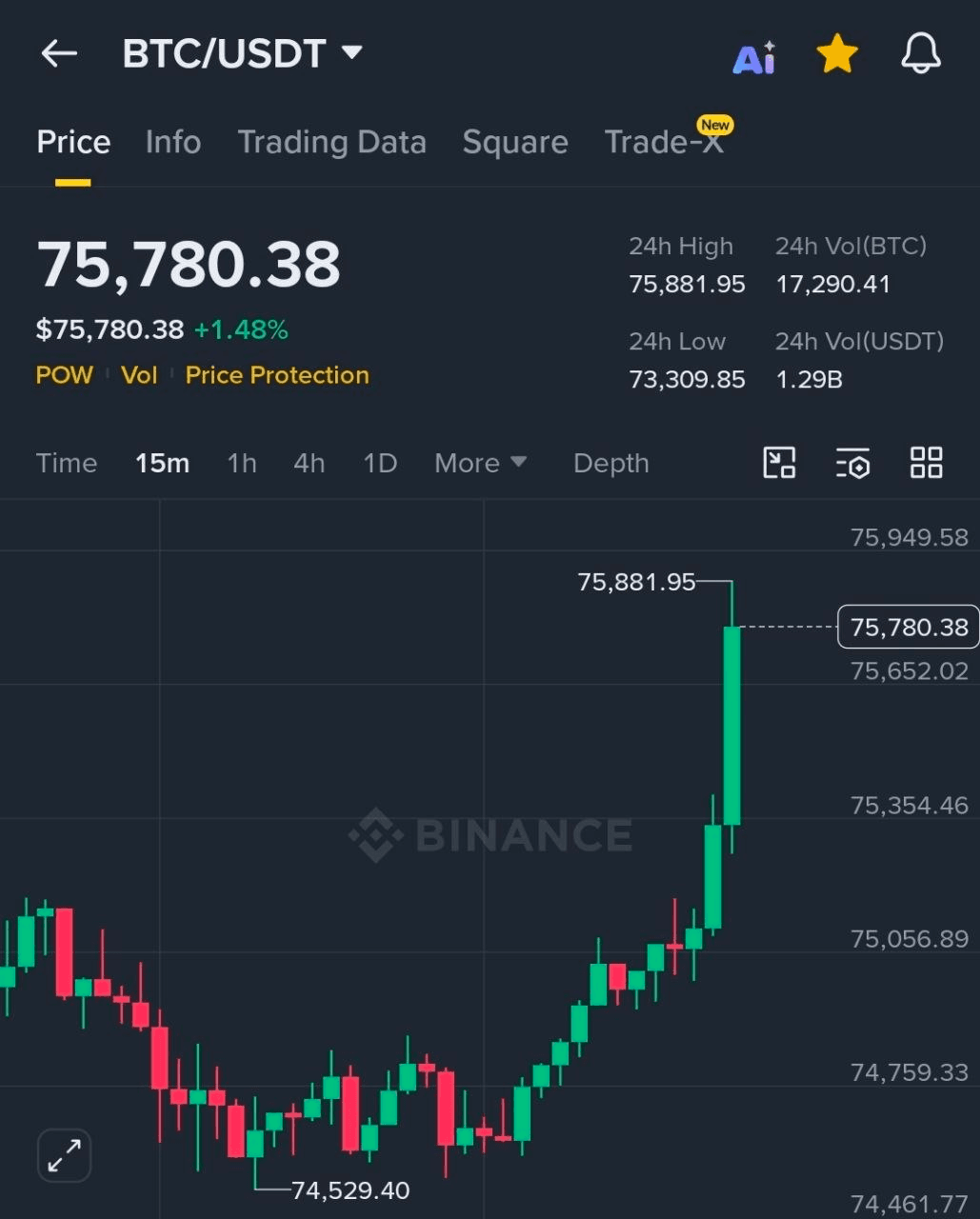
Task: Expand chart to fullscreen
Action: tap(65, 1155)
